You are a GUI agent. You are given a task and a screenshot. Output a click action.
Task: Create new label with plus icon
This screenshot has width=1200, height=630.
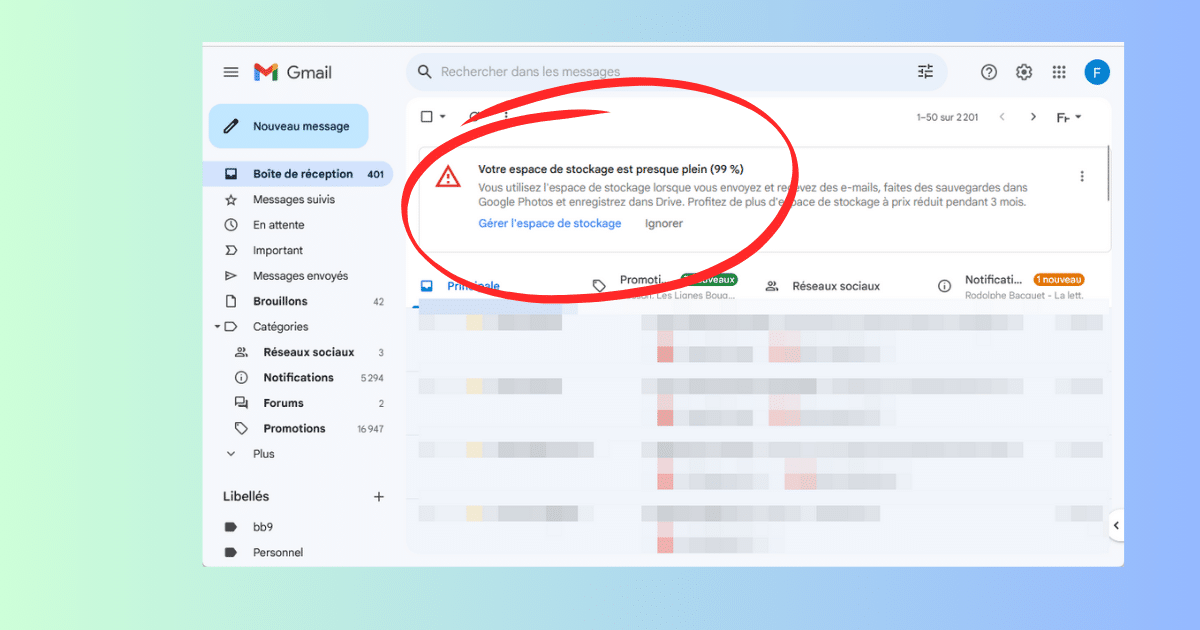coord(379,496)
